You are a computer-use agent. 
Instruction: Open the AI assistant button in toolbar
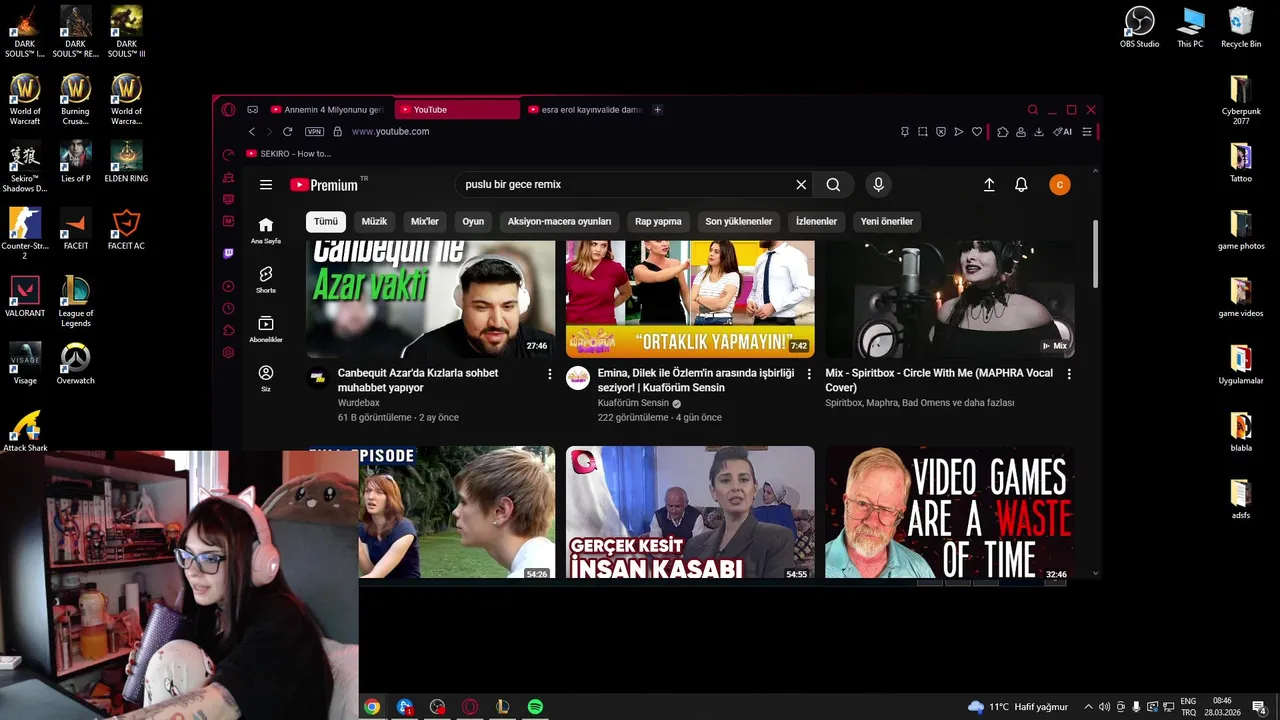click(1063, 132)
